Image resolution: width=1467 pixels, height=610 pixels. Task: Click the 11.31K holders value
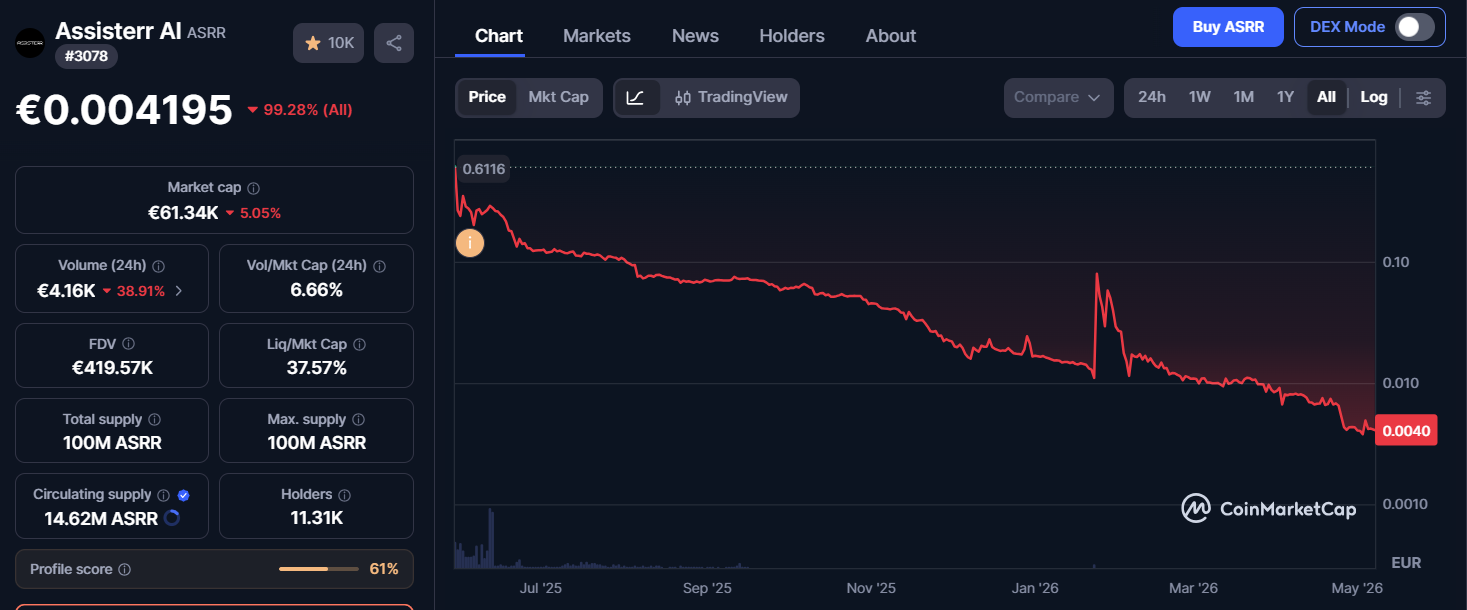click(316, 518)
